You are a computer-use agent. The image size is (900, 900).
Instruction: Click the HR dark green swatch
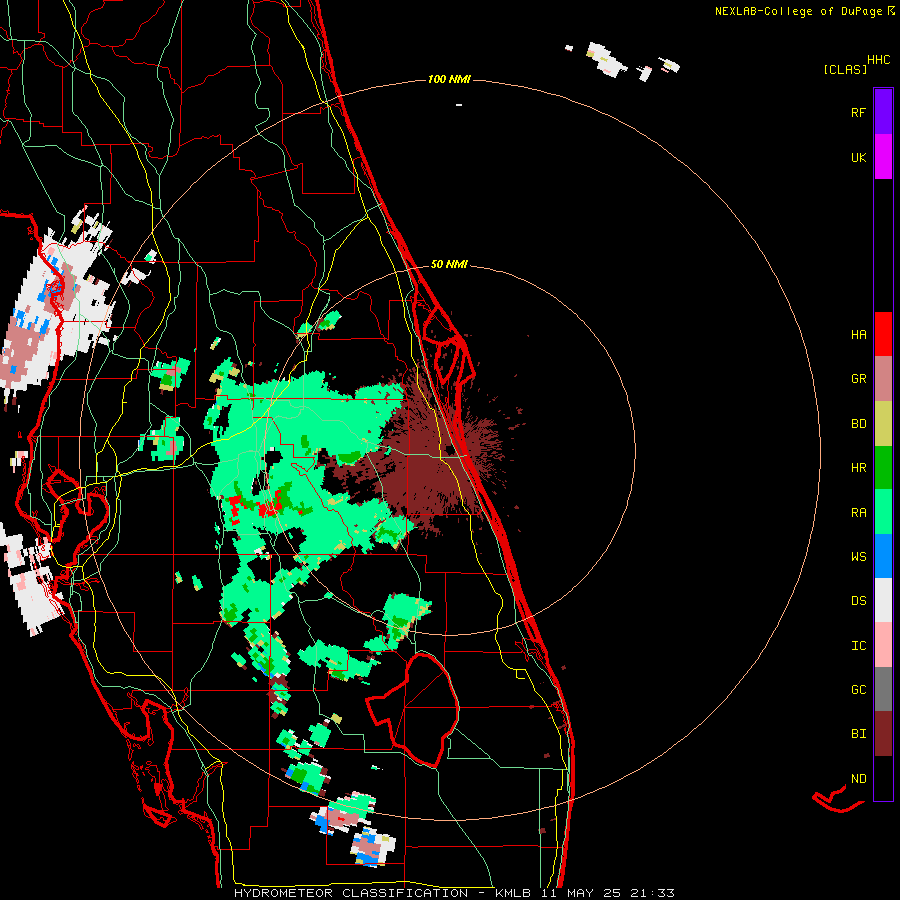coord(883,468)
